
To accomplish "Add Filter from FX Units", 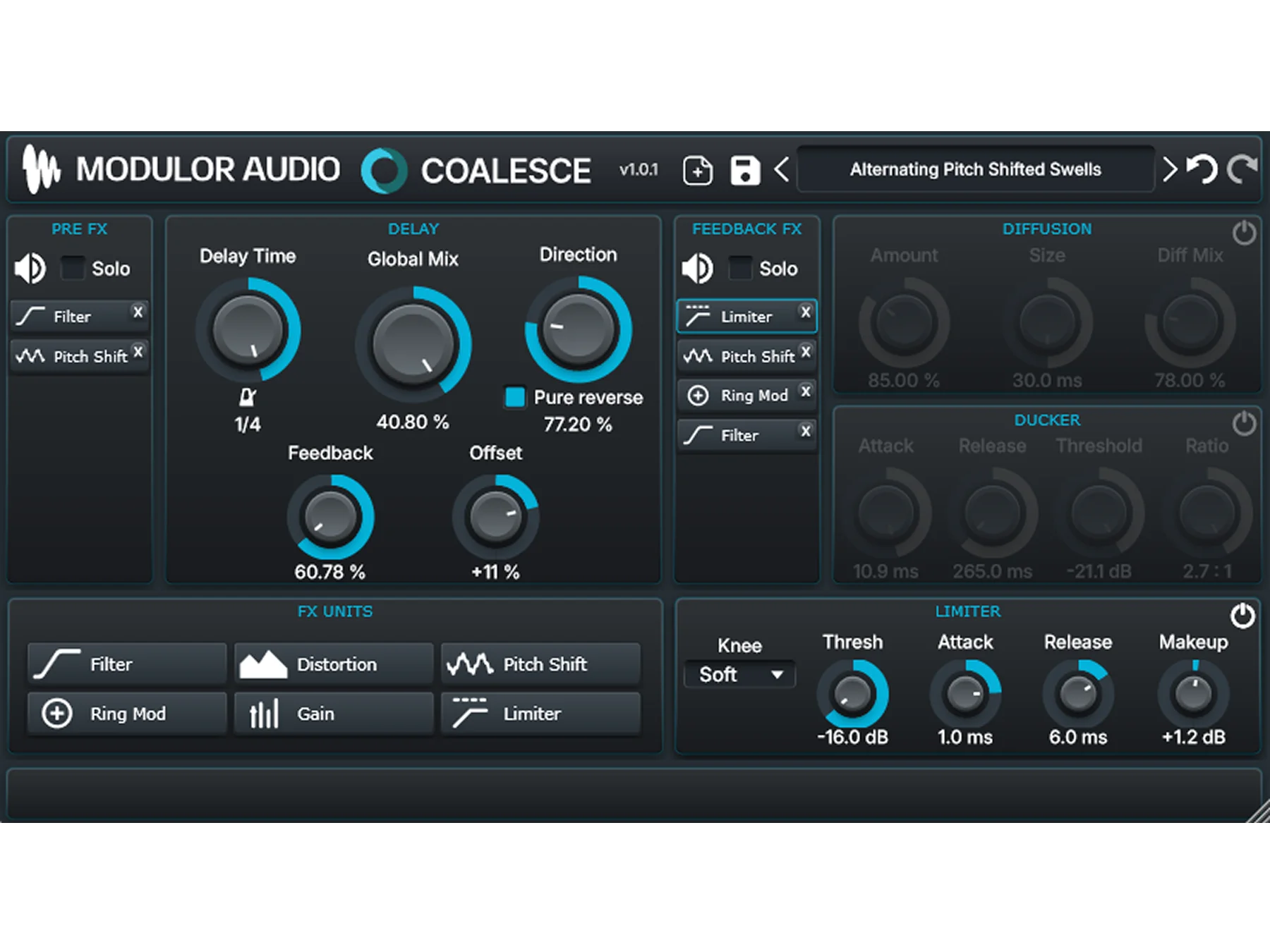I will [127, 664].
